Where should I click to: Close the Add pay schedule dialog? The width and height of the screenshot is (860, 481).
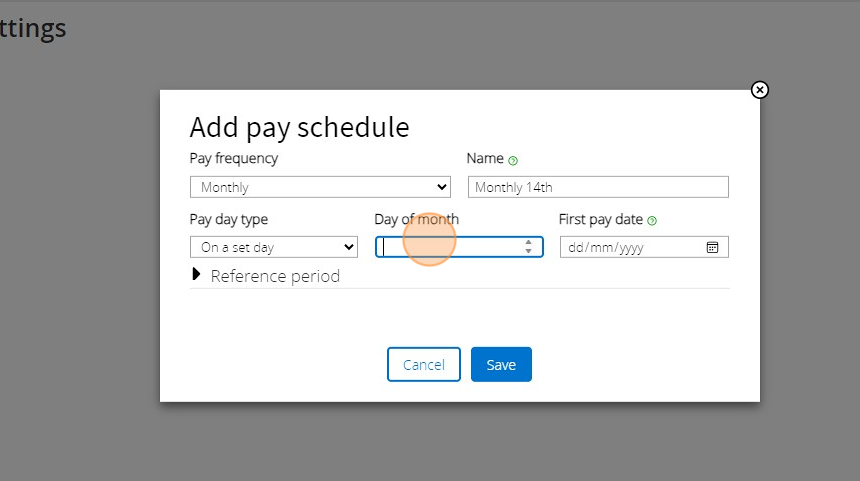759,90
